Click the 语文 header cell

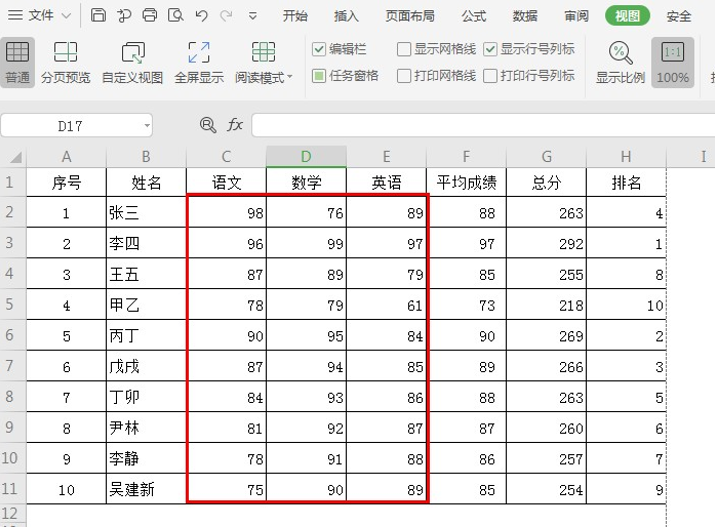tap(227, 182)
